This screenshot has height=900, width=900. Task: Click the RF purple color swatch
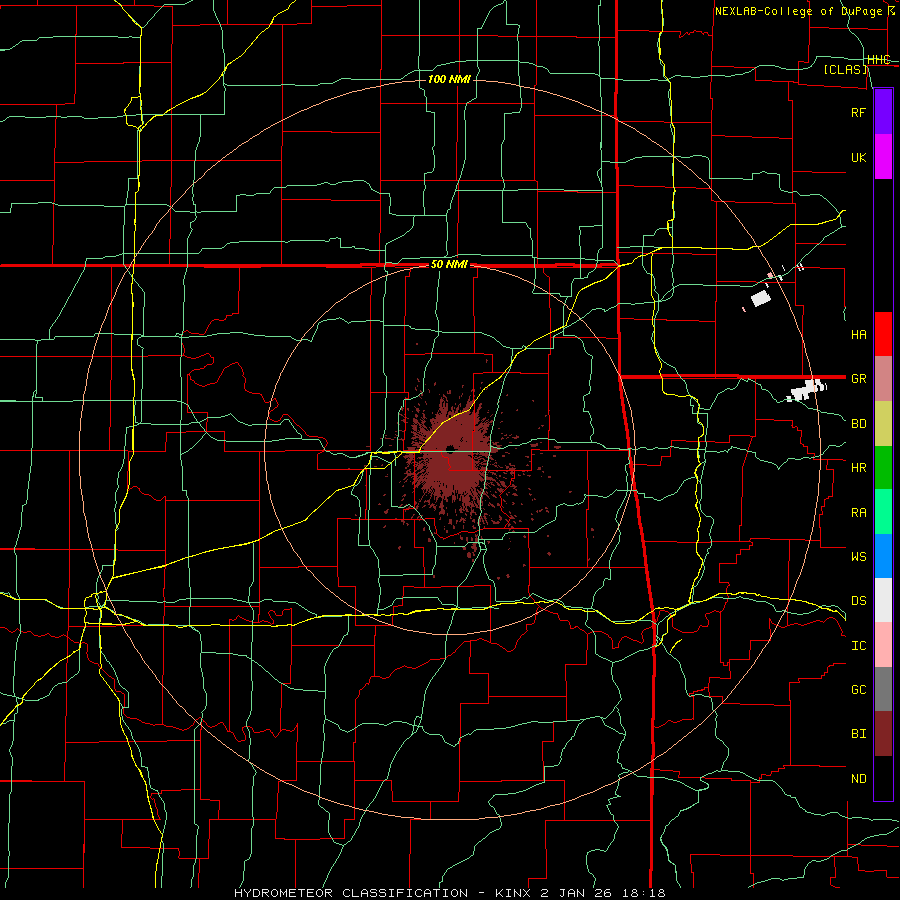pos(883,112)
